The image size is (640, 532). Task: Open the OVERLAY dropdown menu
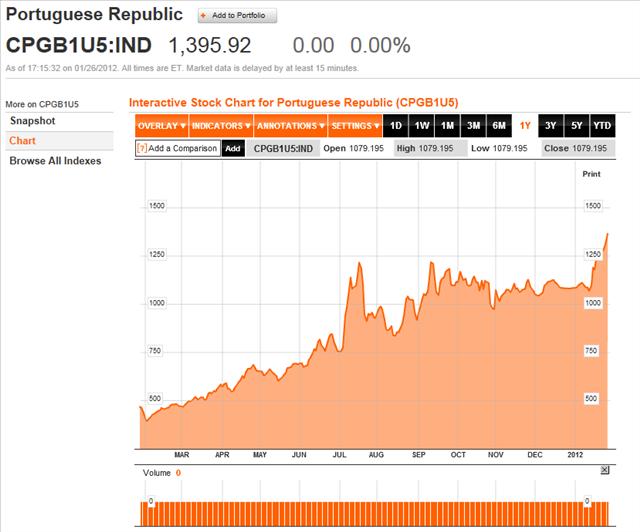(162, 126)
